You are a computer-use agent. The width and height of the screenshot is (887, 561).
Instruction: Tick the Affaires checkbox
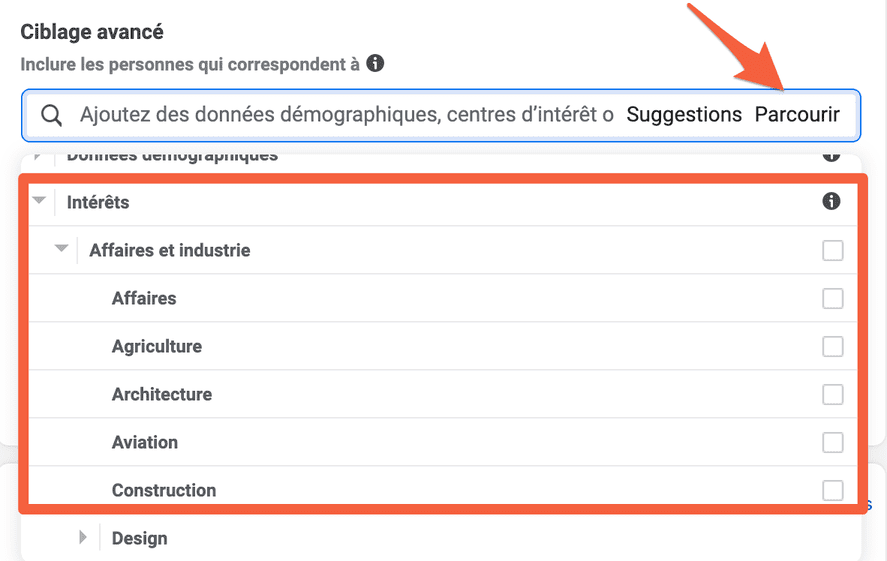click(833, 299)
